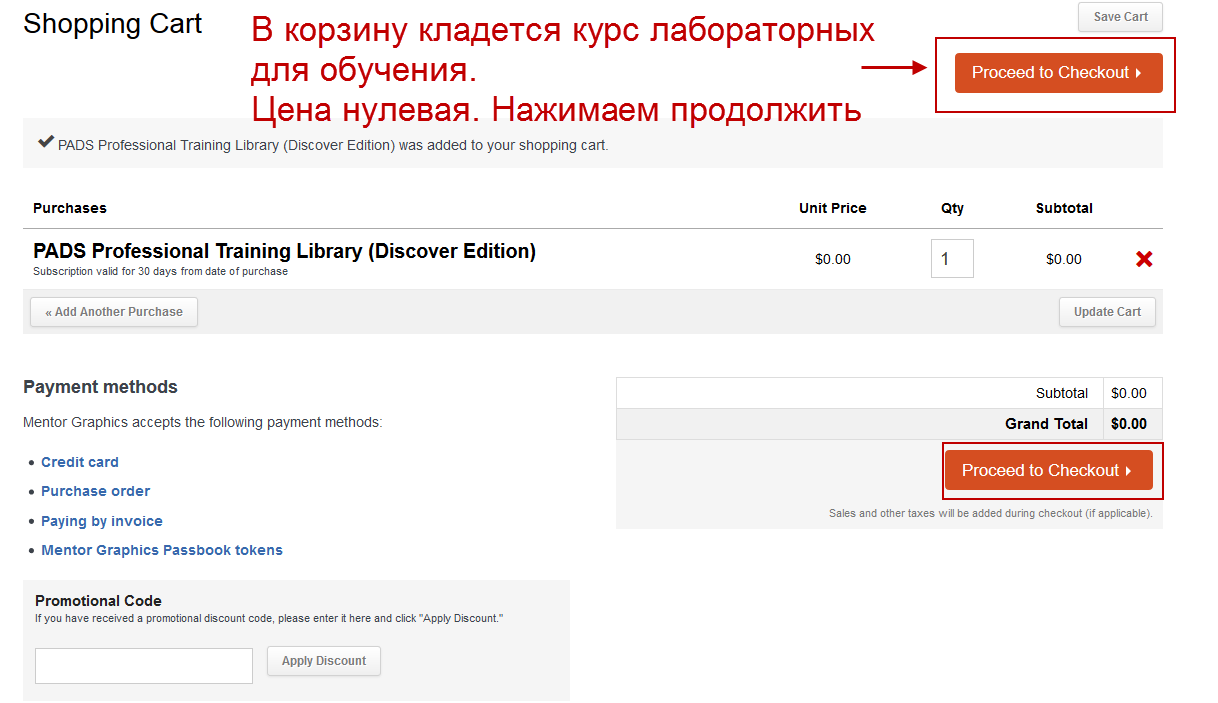Click the checkmark icon in the added-to-cart message
1218x703 pixels.
coord(46,142)
